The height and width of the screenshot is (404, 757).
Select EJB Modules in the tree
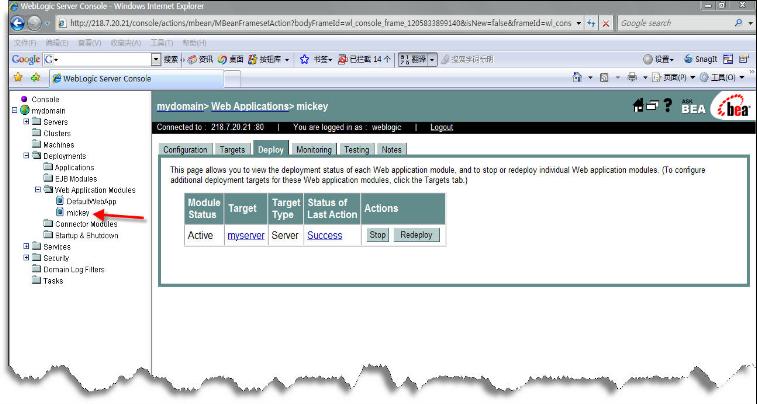pos(76,179)
